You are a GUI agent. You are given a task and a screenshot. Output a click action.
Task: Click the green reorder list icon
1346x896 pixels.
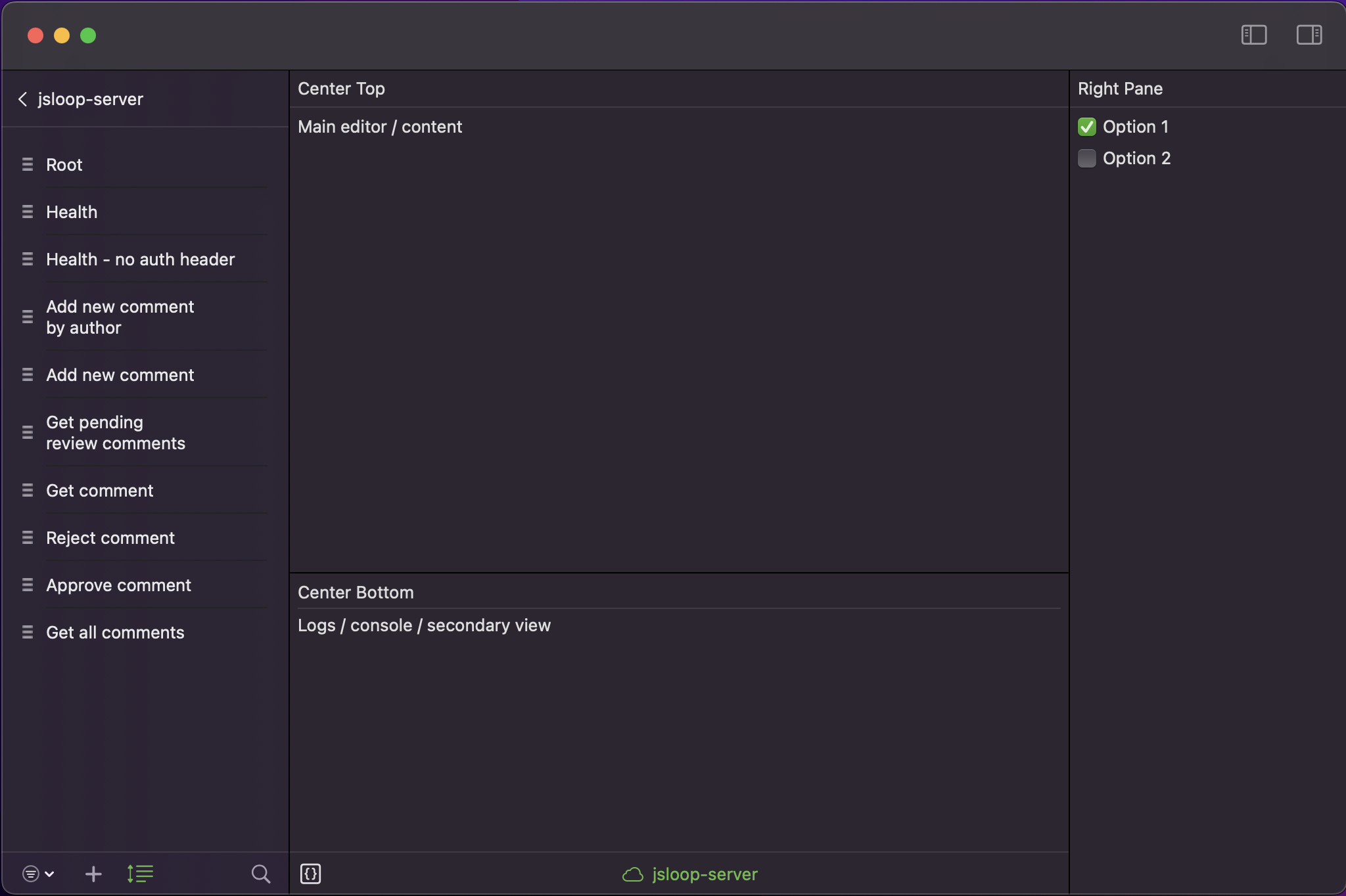[140, 874]
